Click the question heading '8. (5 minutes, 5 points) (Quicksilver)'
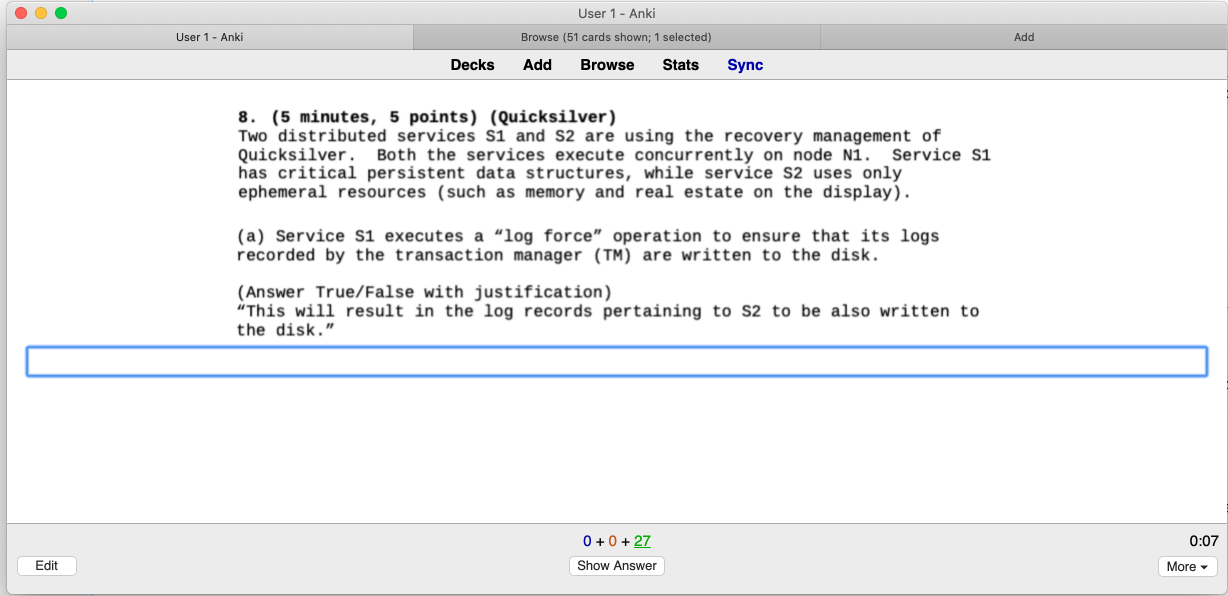 427,117
